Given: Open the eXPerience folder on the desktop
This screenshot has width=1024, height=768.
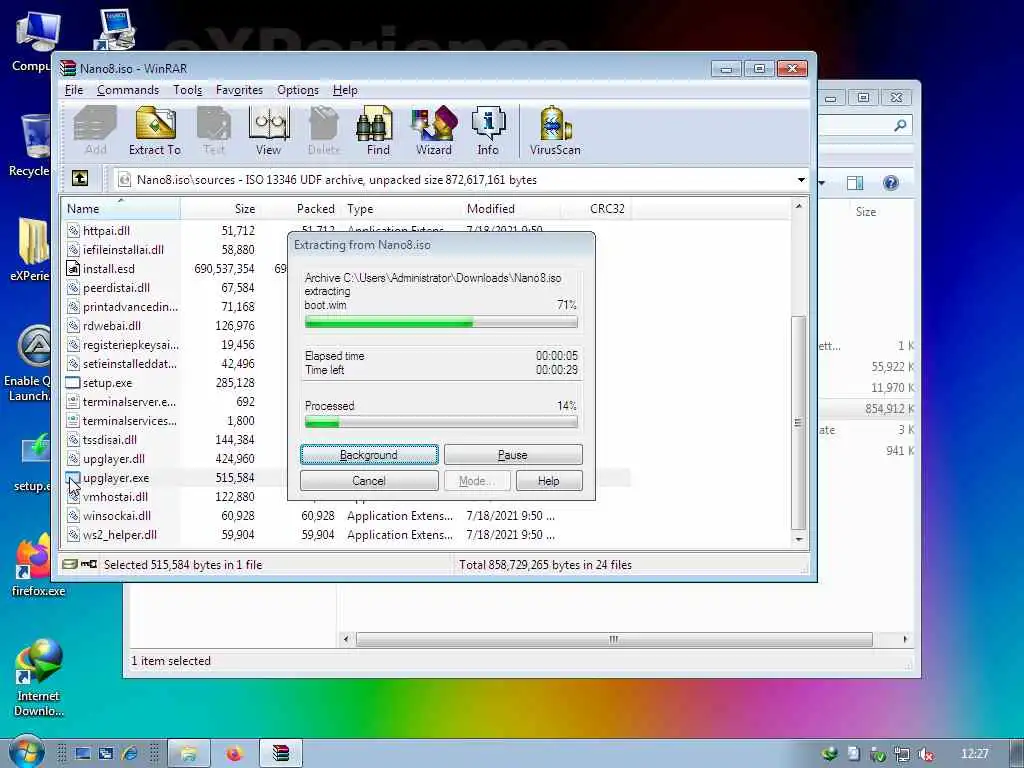Looking at the screenshot, I should 30,249.
